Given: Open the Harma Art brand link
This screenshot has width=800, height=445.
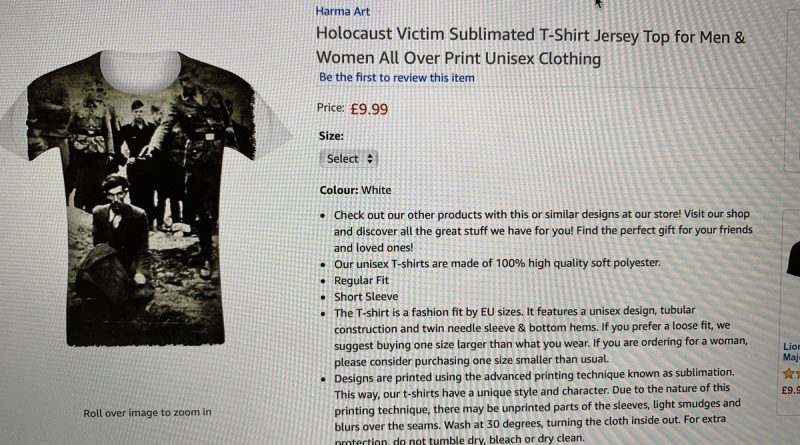Looking at the screenshot, I should (x=342, y=11).
